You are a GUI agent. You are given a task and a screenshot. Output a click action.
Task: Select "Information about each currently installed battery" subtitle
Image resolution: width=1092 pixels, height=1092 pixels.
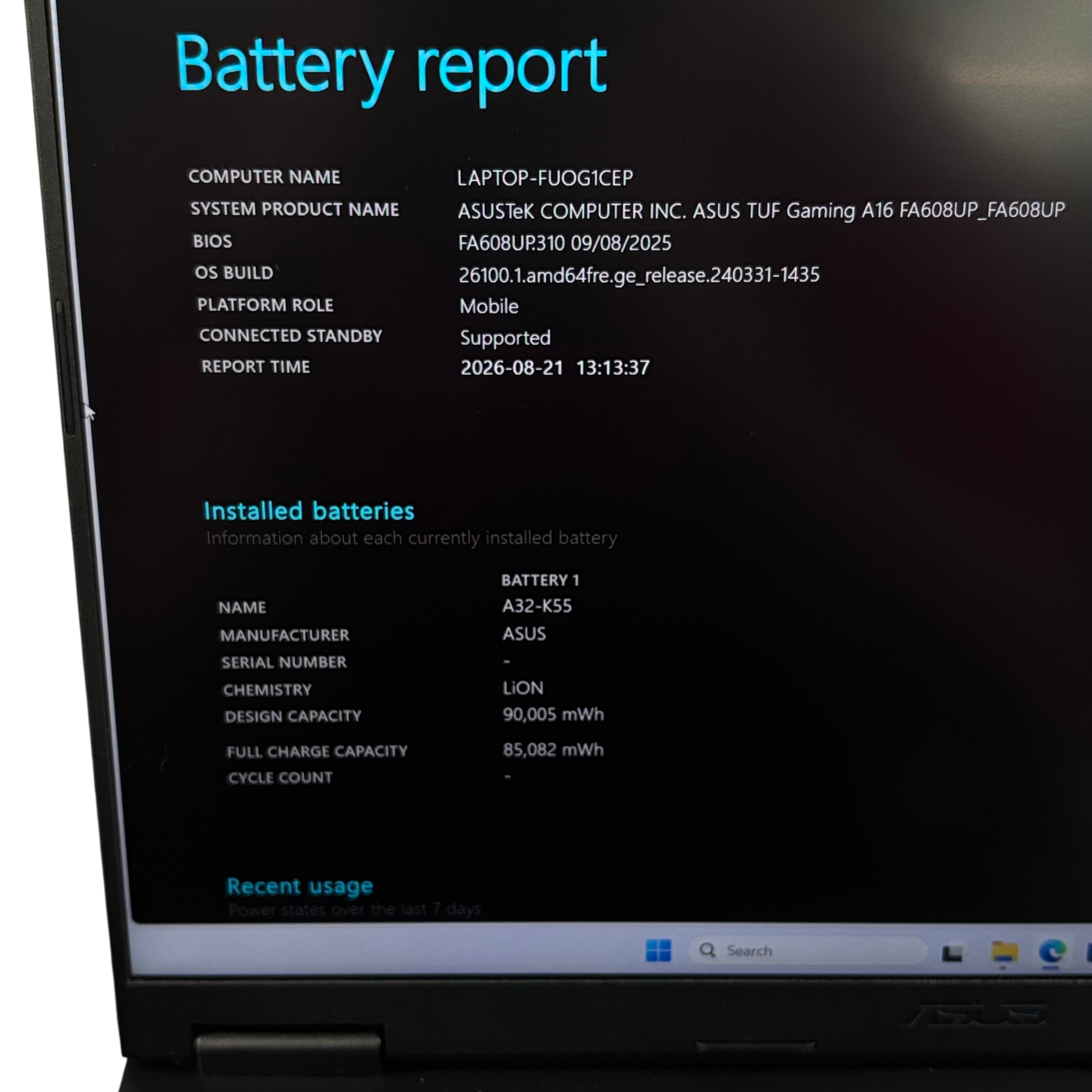coord(411,538)
